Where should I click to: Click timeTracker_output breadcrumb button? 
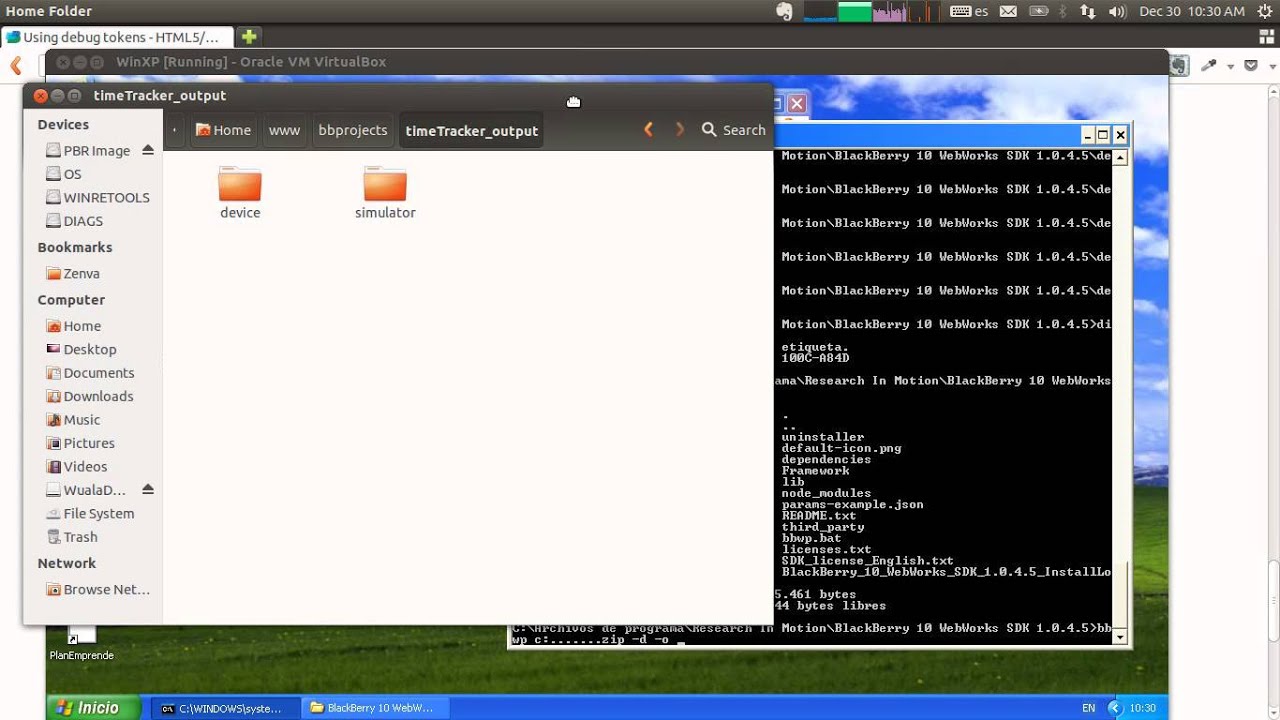pyautogui.click(x=471, y=130)
